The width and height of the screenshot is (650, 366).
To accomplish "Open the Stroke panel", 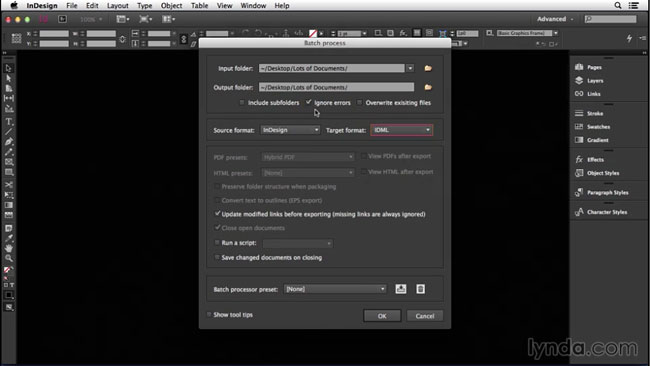I will 589,113.
